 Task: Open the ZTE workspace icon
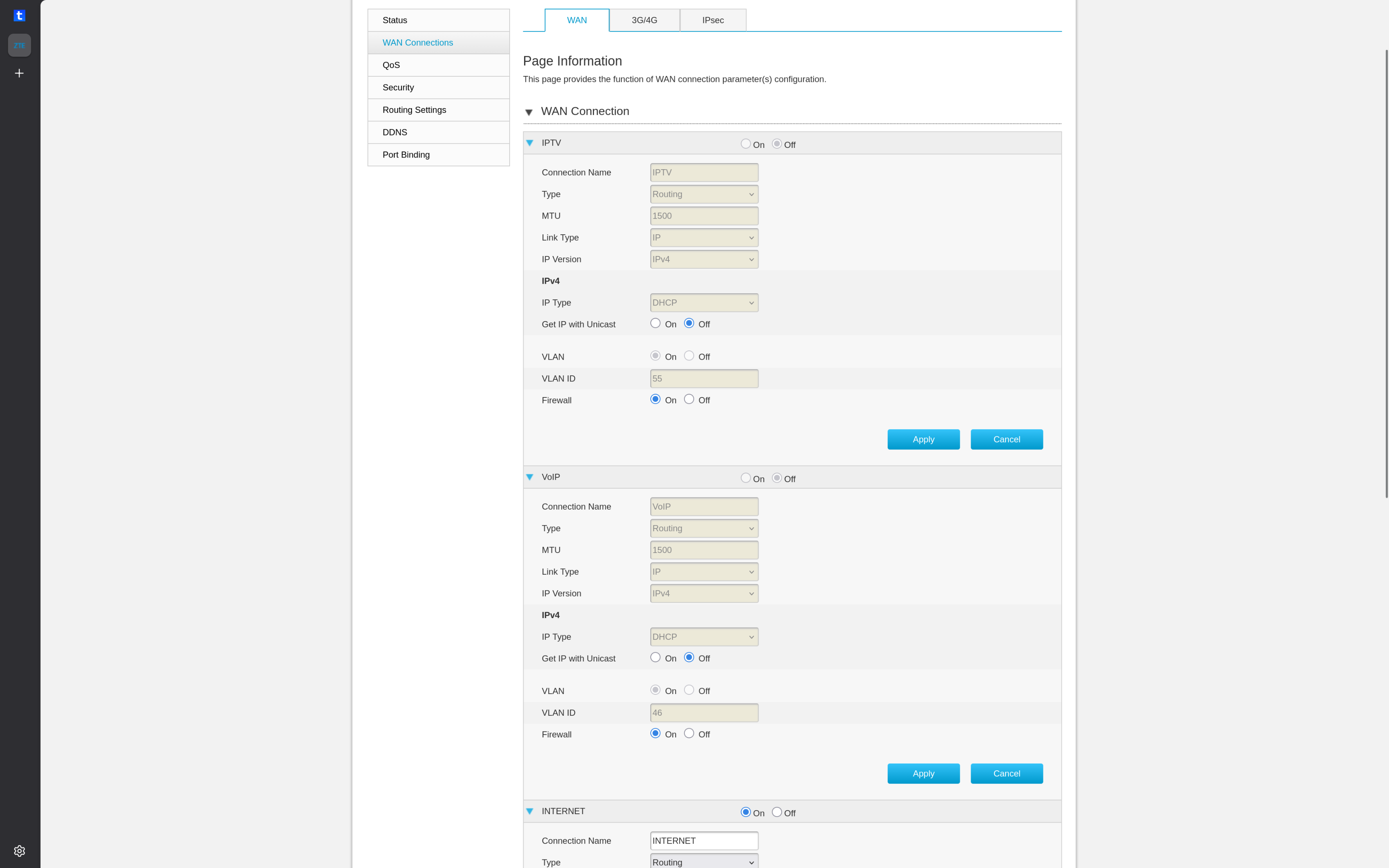pos(20,45)
